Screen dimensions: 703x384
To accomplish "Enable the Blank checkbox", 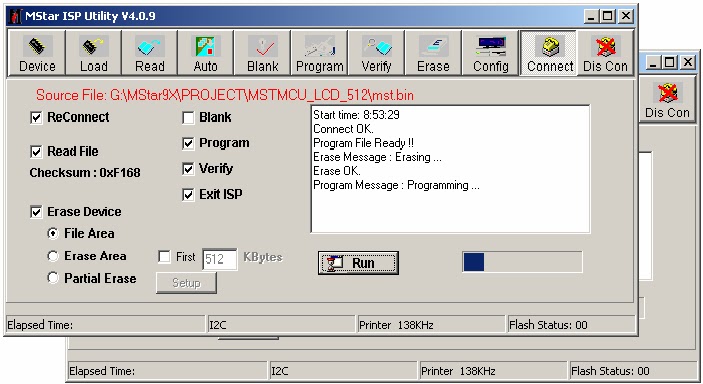I will [188, 118].
